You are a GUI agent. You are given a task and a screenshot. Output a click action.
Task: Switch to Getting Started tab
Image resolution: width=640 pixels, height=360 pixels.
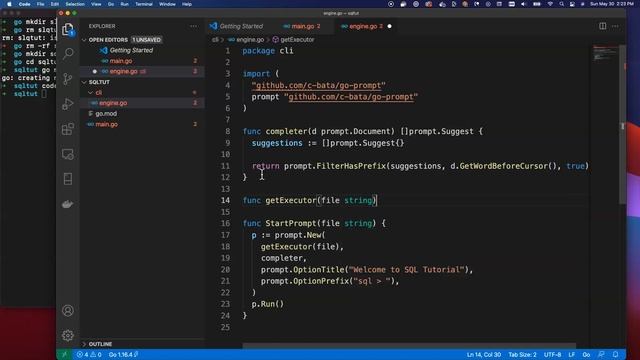pos(237,26)
